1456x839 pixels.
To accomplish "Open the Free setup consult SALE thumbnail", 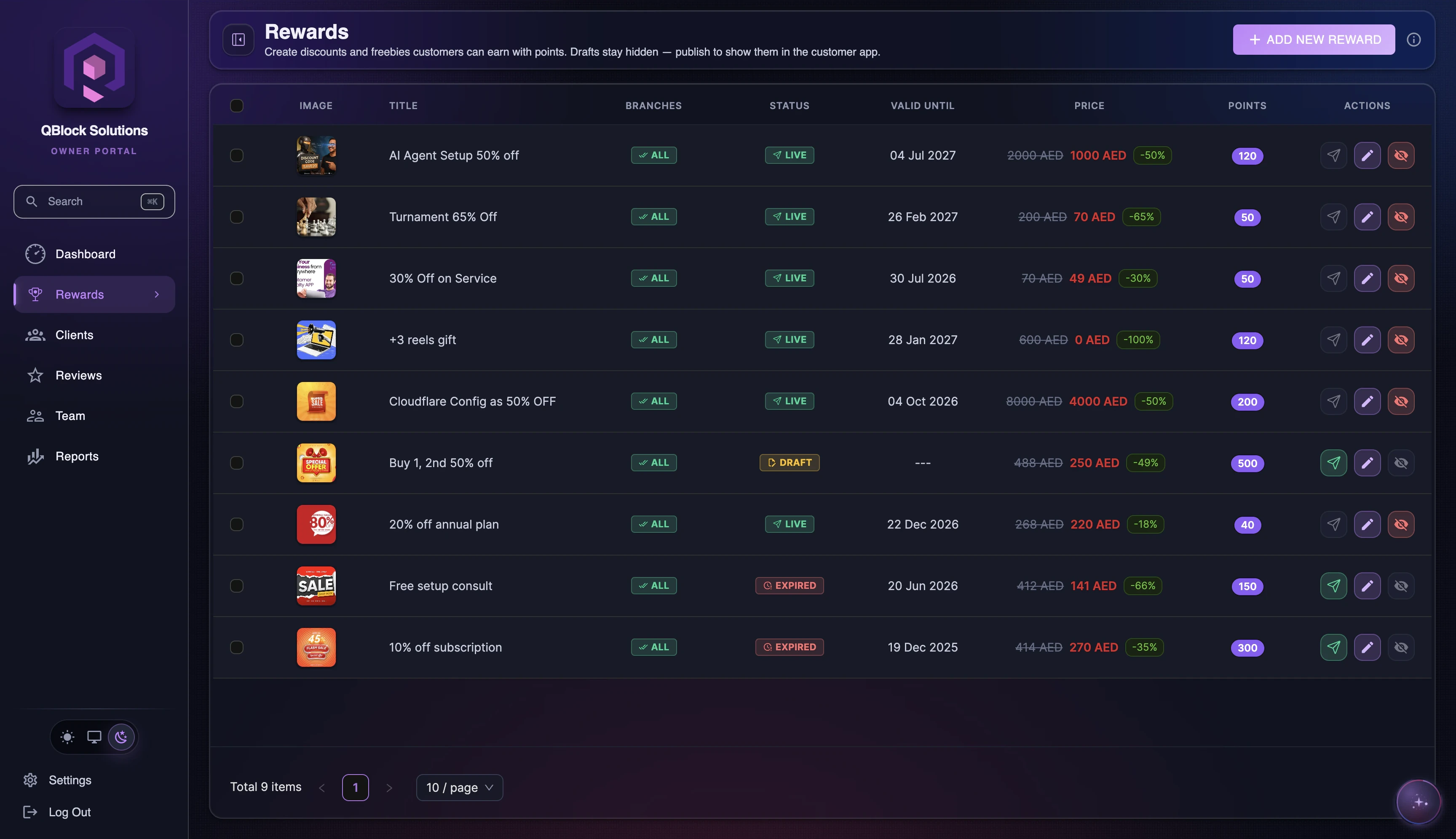I will click(316, 586).
